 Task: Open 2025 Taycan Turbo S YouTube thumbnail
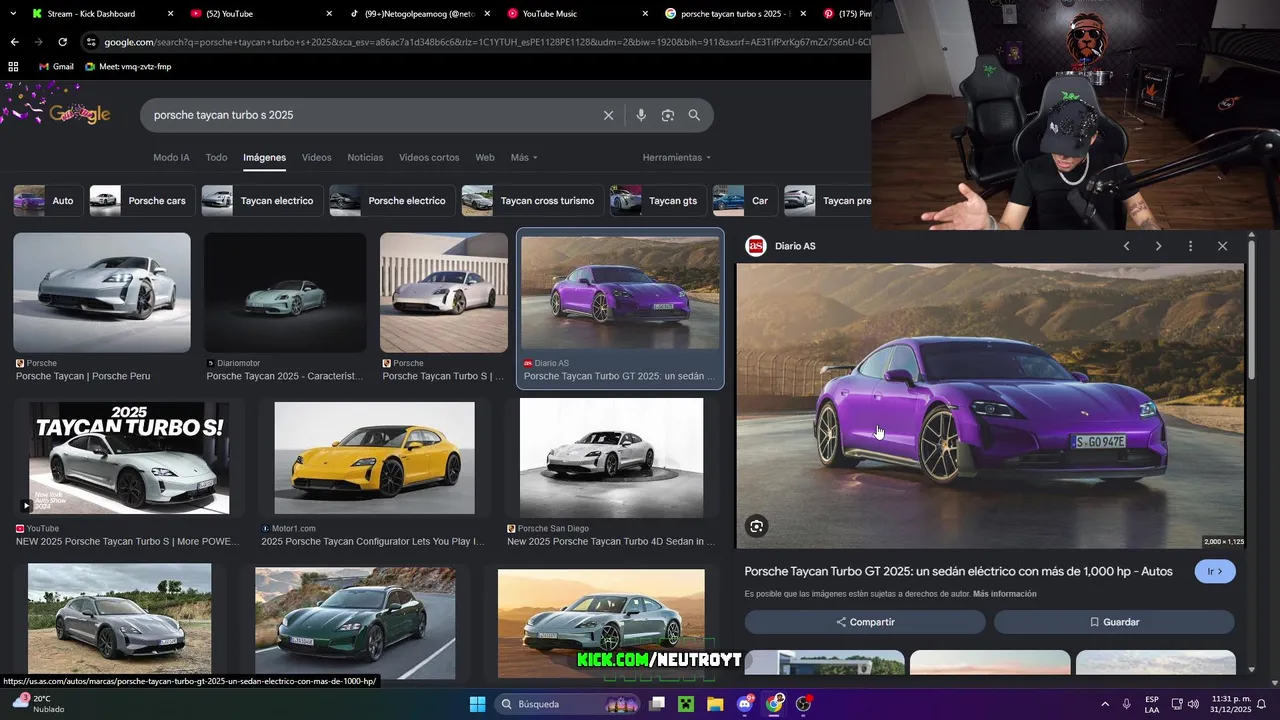point(129,458)
